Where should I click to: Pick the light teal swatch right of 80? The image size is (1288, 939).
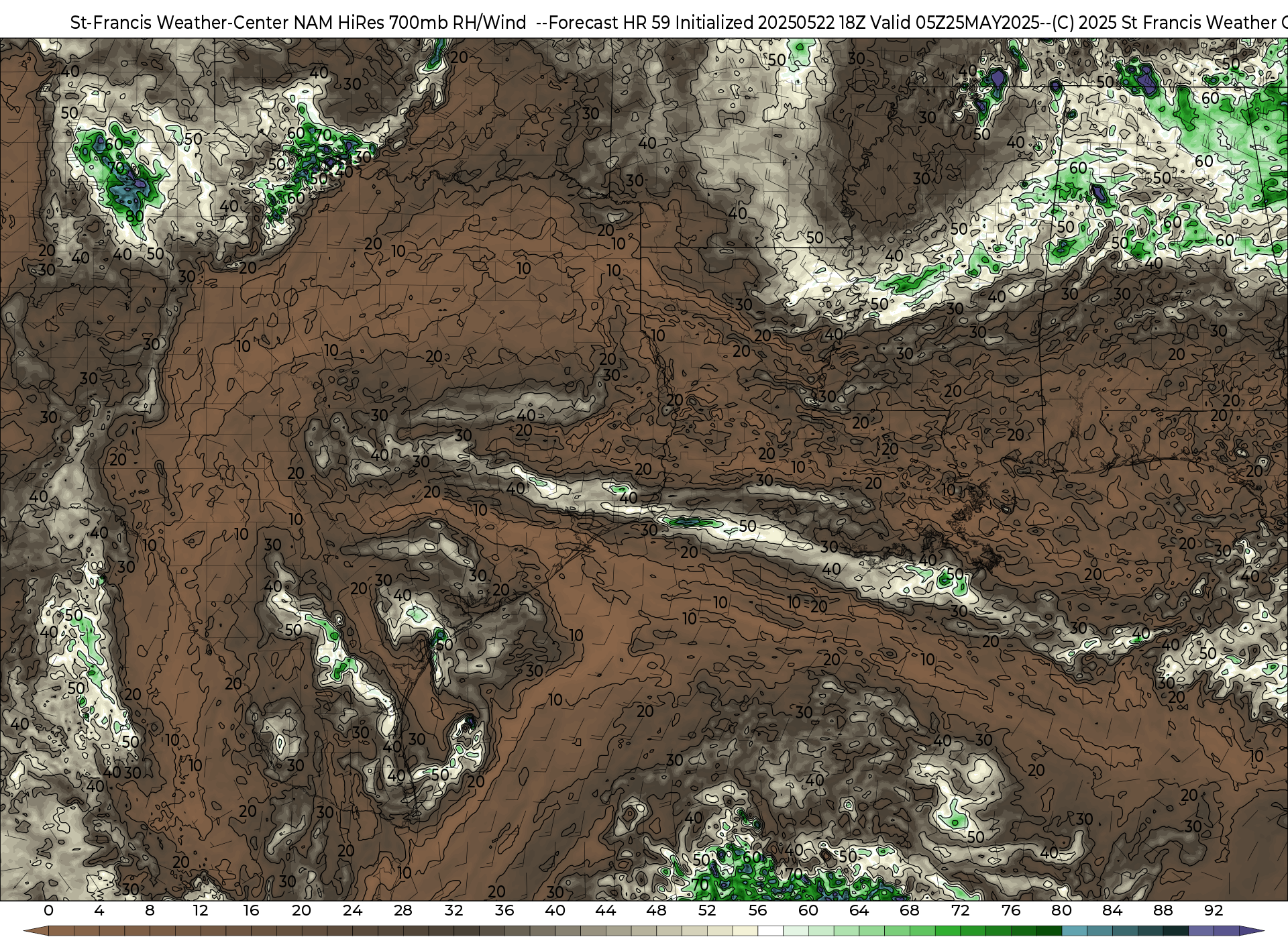pos(1074,931)
